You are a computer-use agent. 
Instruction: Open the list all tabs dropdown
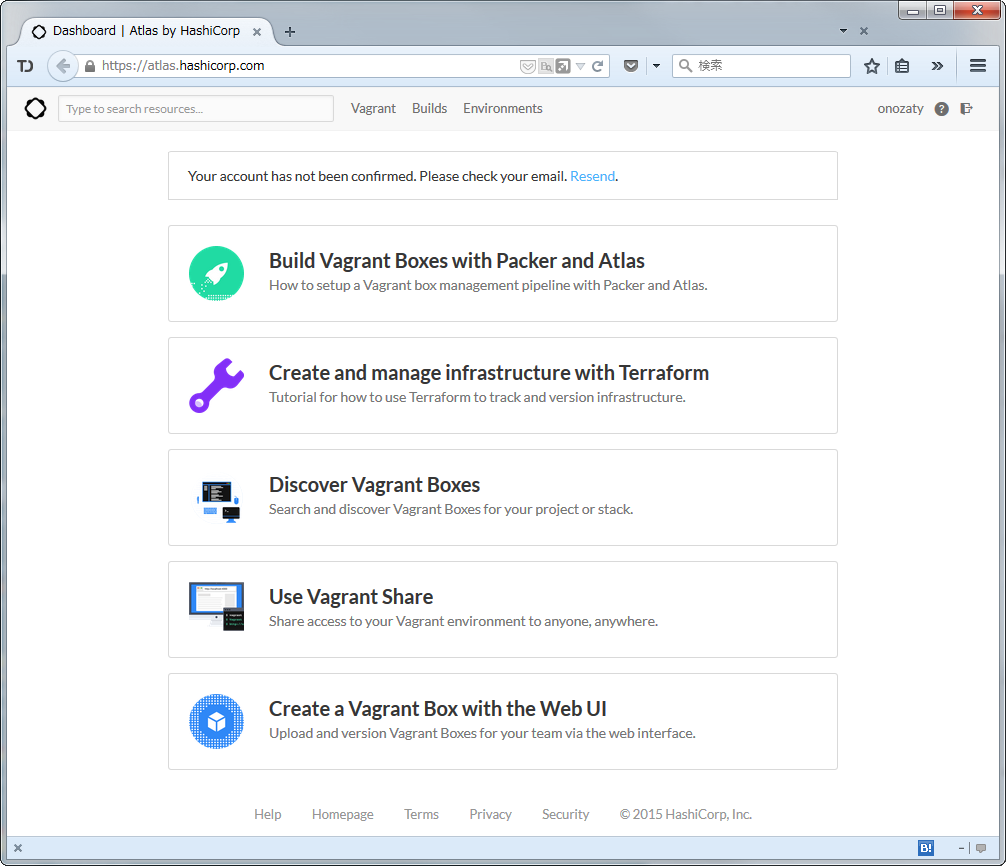point(843,31)
